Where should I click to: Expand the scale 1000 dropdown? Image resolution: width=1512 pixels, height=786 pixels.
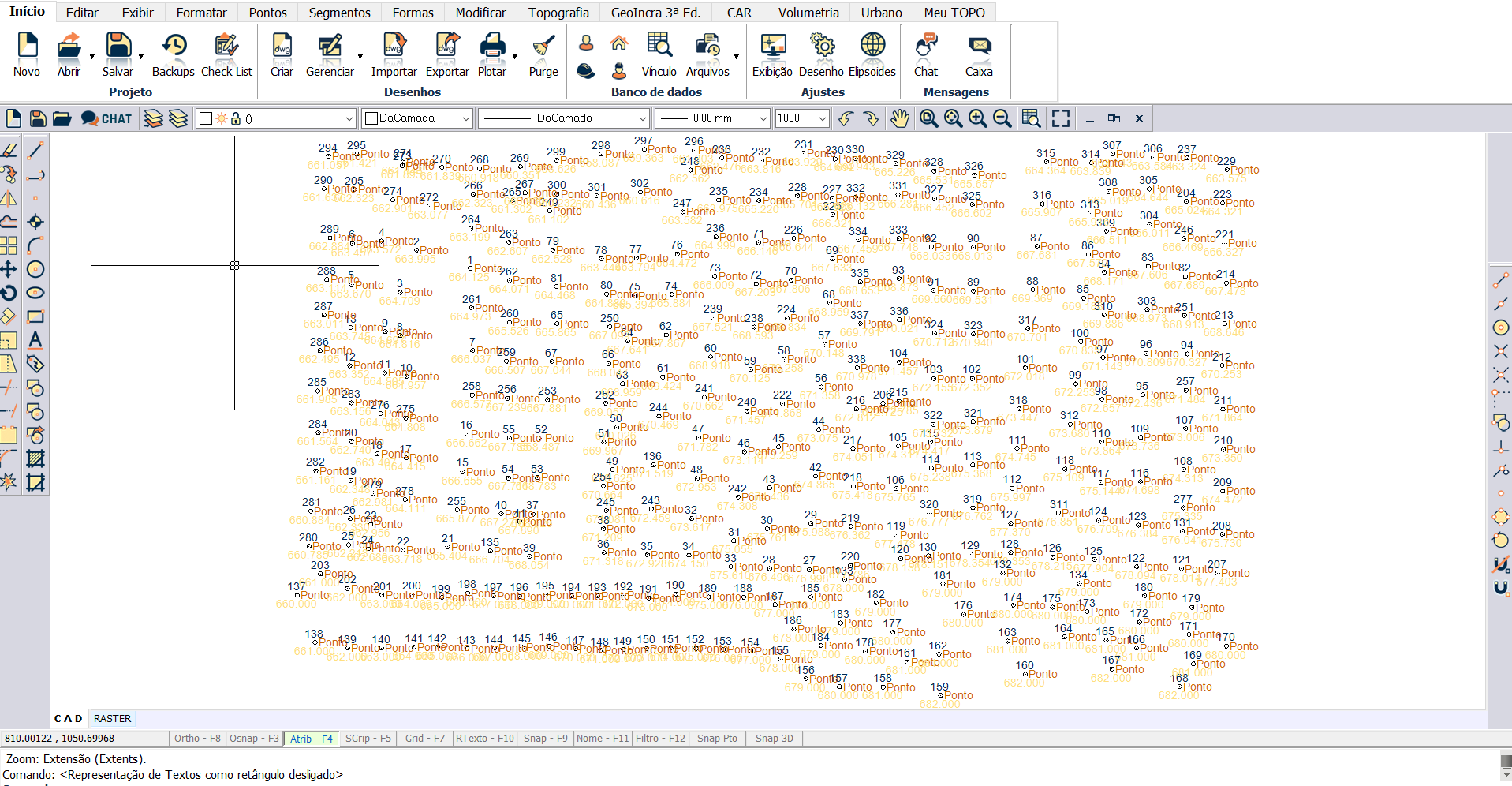point(823,118)
